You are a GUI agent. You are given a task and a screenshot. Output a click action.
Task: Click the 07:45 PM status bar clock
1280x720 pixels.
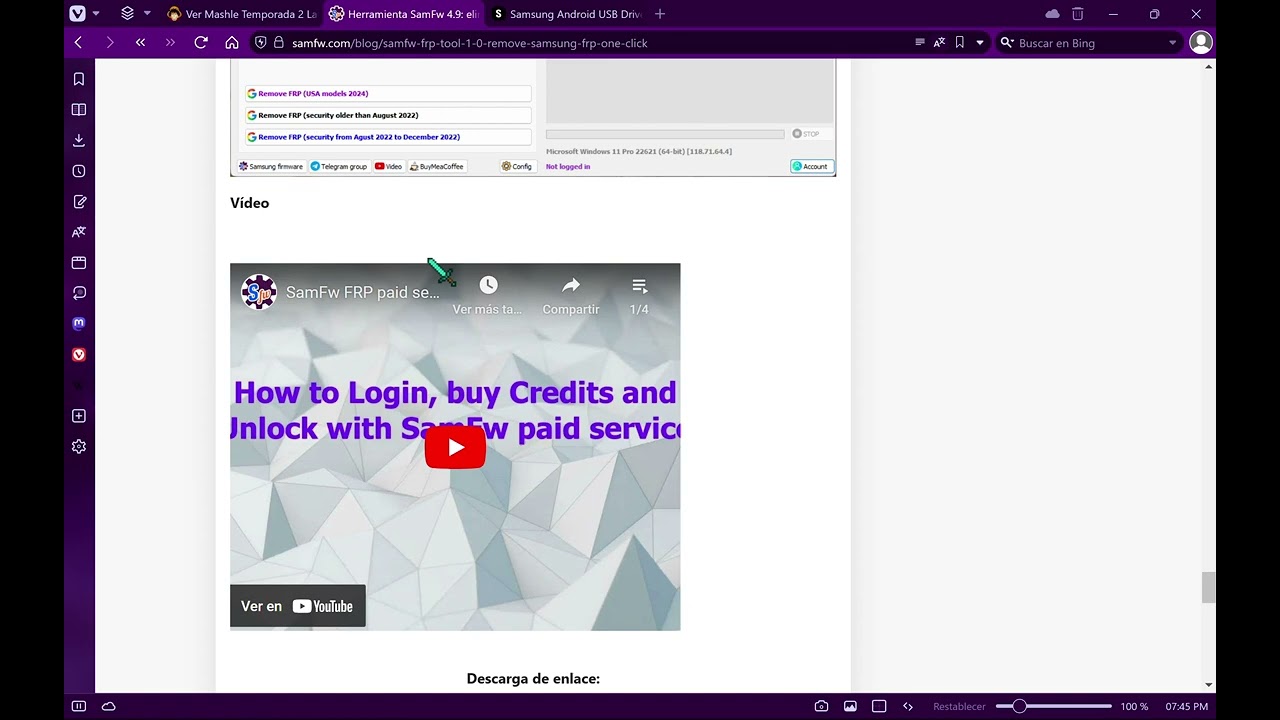(1187, 706)
